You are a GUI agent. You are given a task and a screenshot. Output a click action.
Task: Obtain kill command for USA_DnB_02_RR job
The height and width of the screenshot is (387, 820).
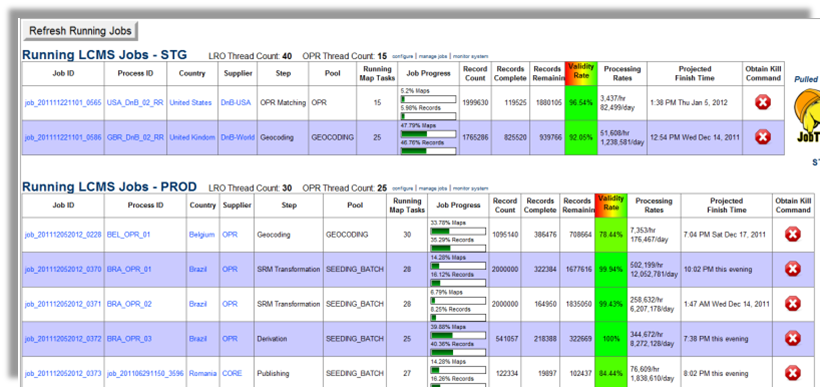pos(763,103)
